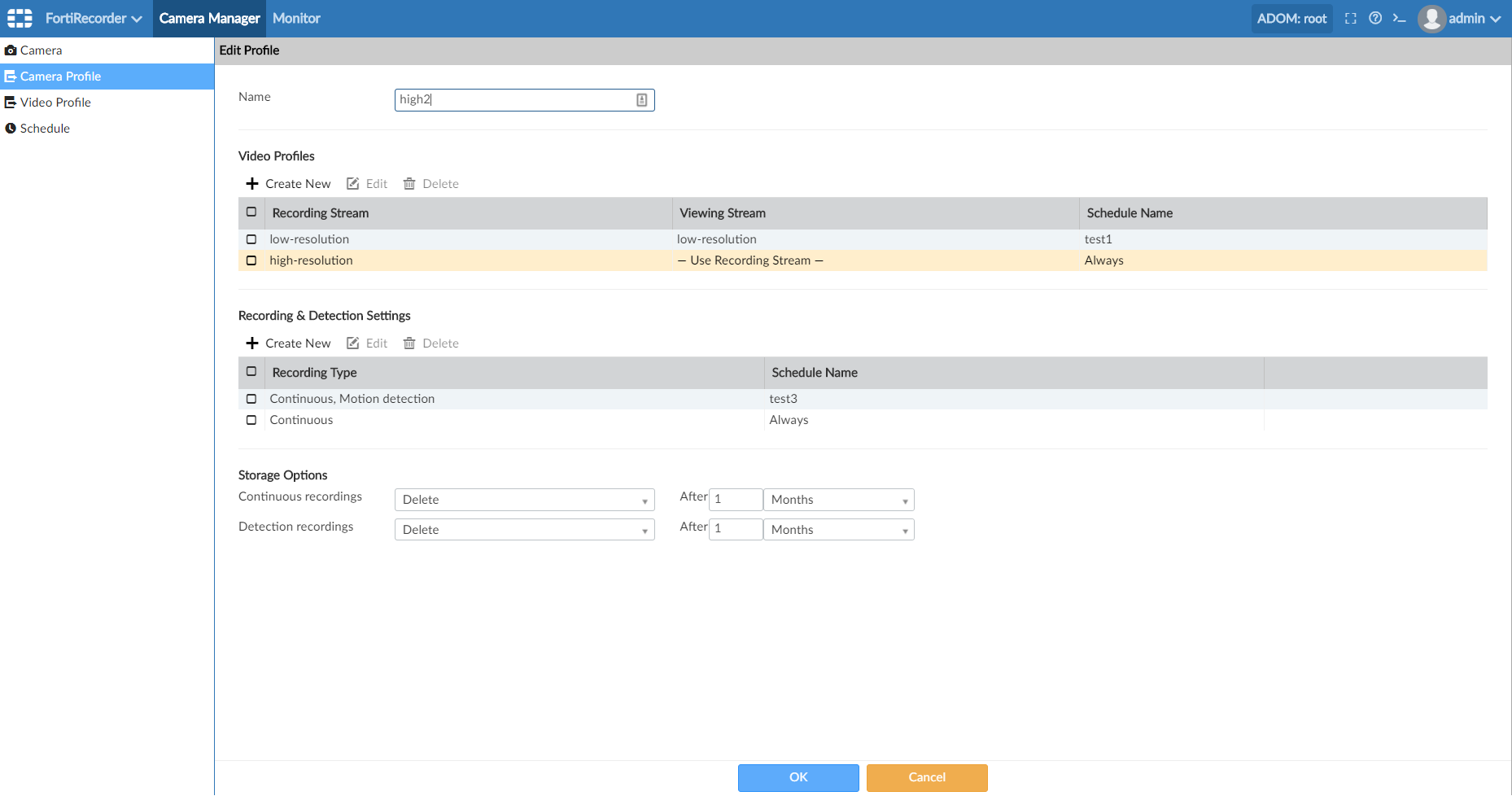The image size is (1512, 796).
Task: Open the Continuous recordings action dropdown
Action: tap(524, 500)
